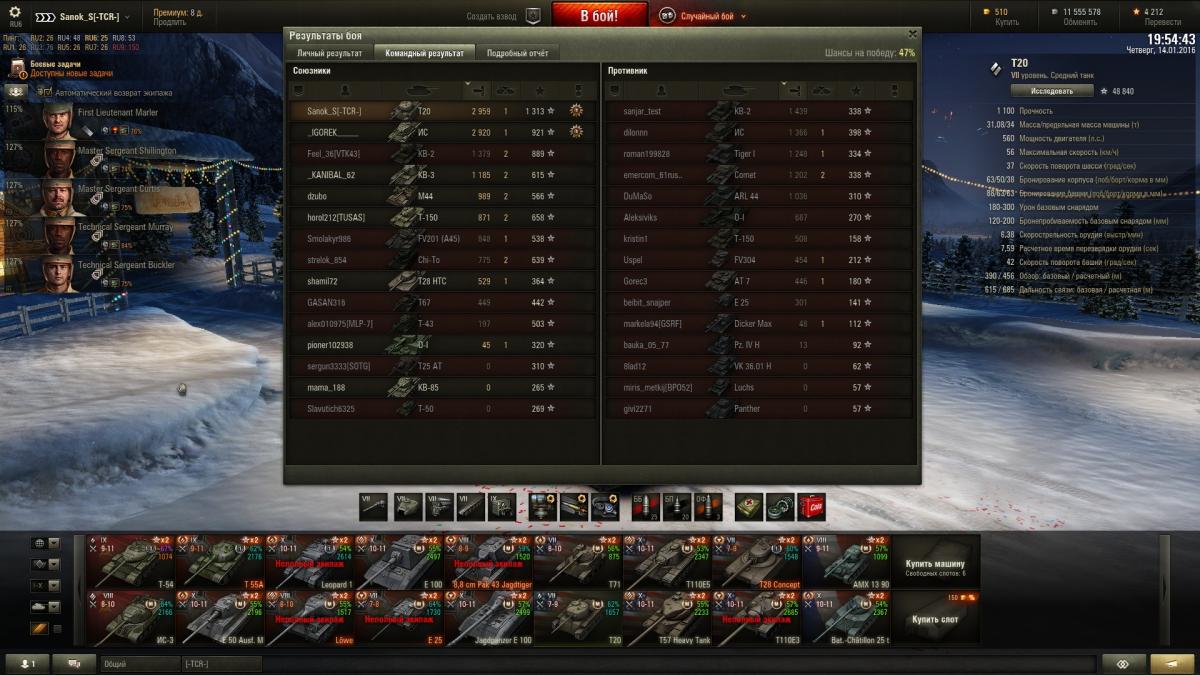This screenshot has height=675, width=1200.
Task: Sort enemies by kills column icon
Action: click(823, 90)
